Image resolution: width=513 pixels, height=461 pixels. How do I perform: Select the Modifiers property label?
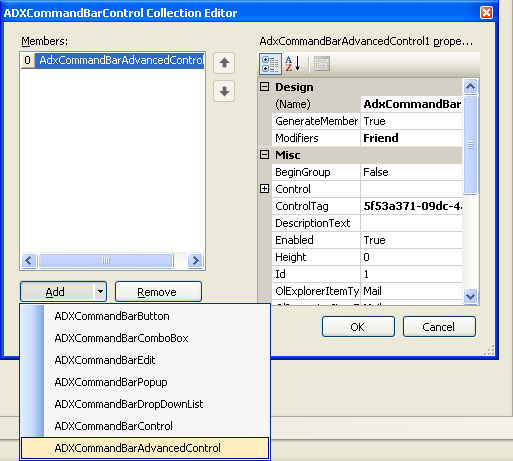tap(316, 138)
